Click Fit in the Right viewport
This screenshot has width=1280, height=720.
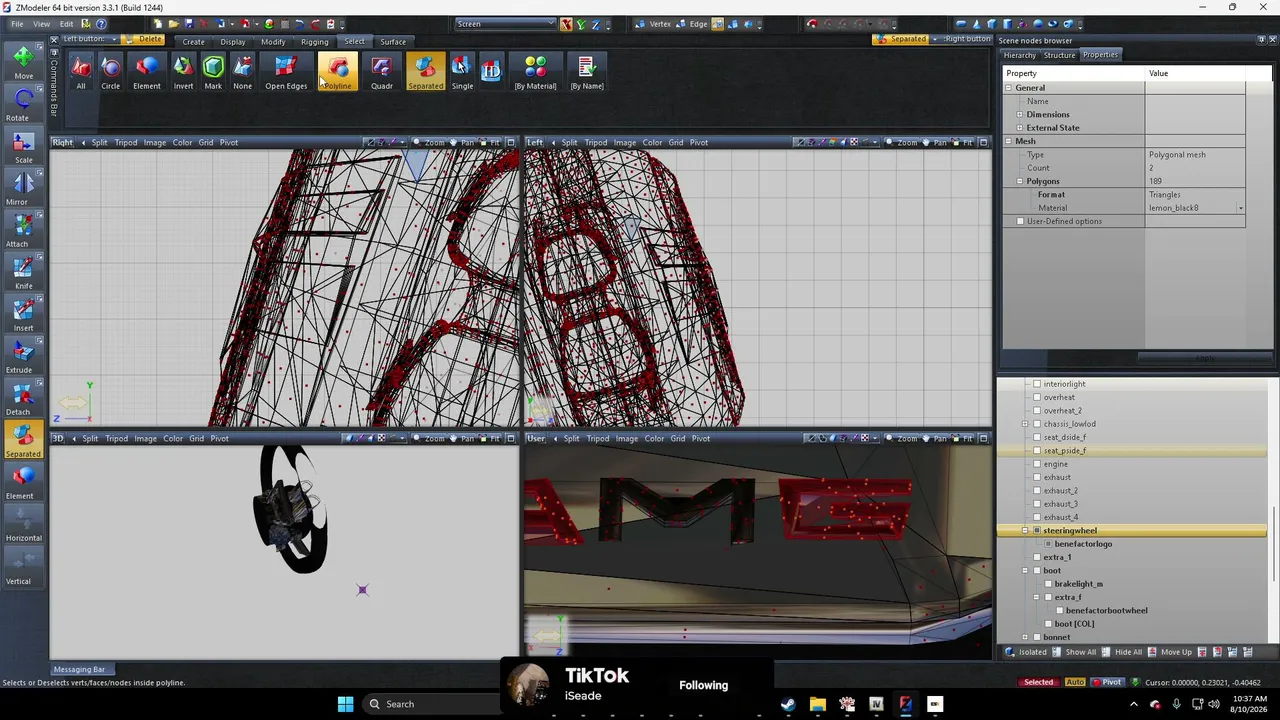(x=490, y=143)
